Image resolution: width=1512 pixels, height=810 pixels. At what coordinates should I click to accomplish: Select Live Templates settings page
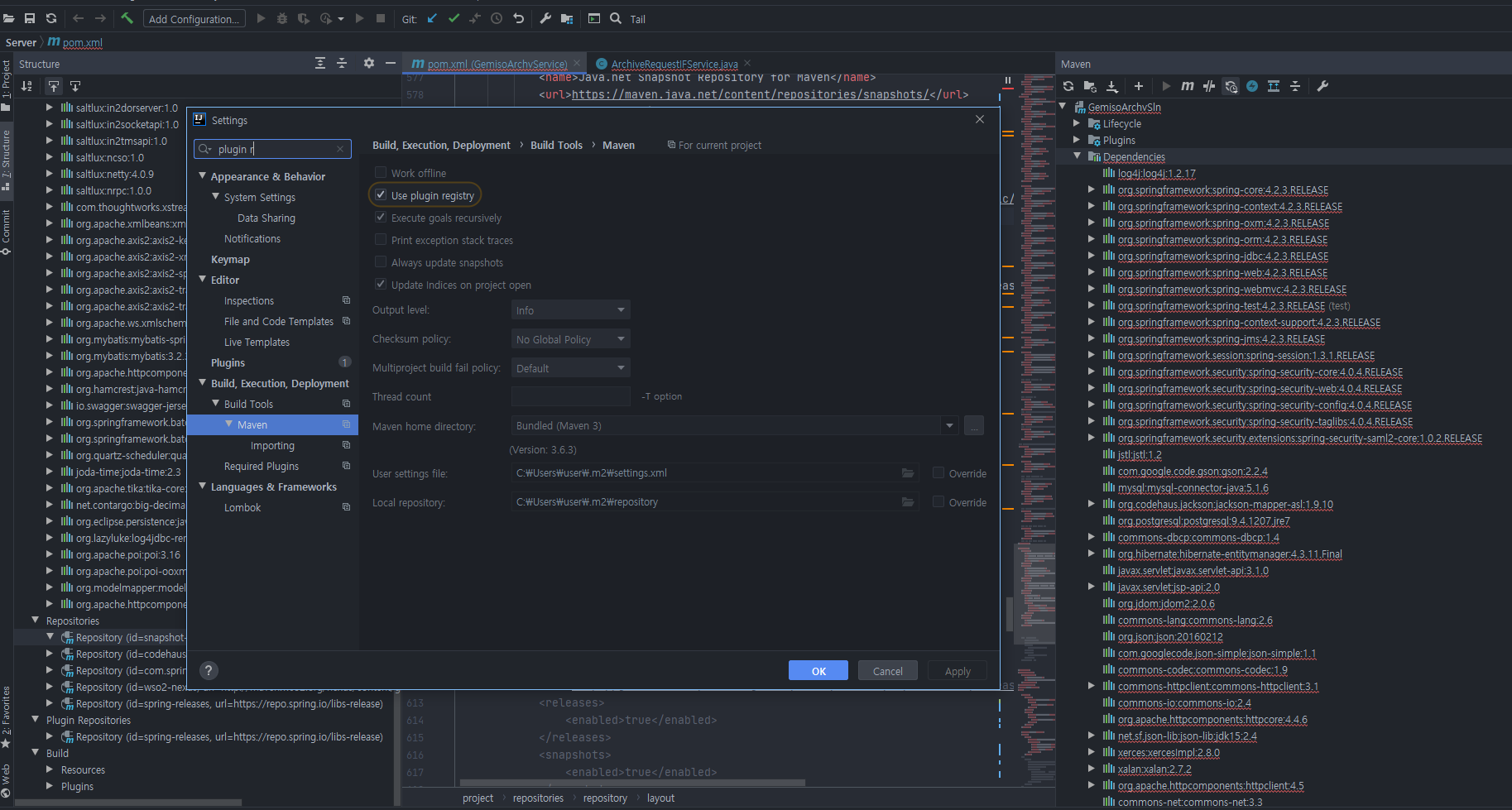point(257,342)
